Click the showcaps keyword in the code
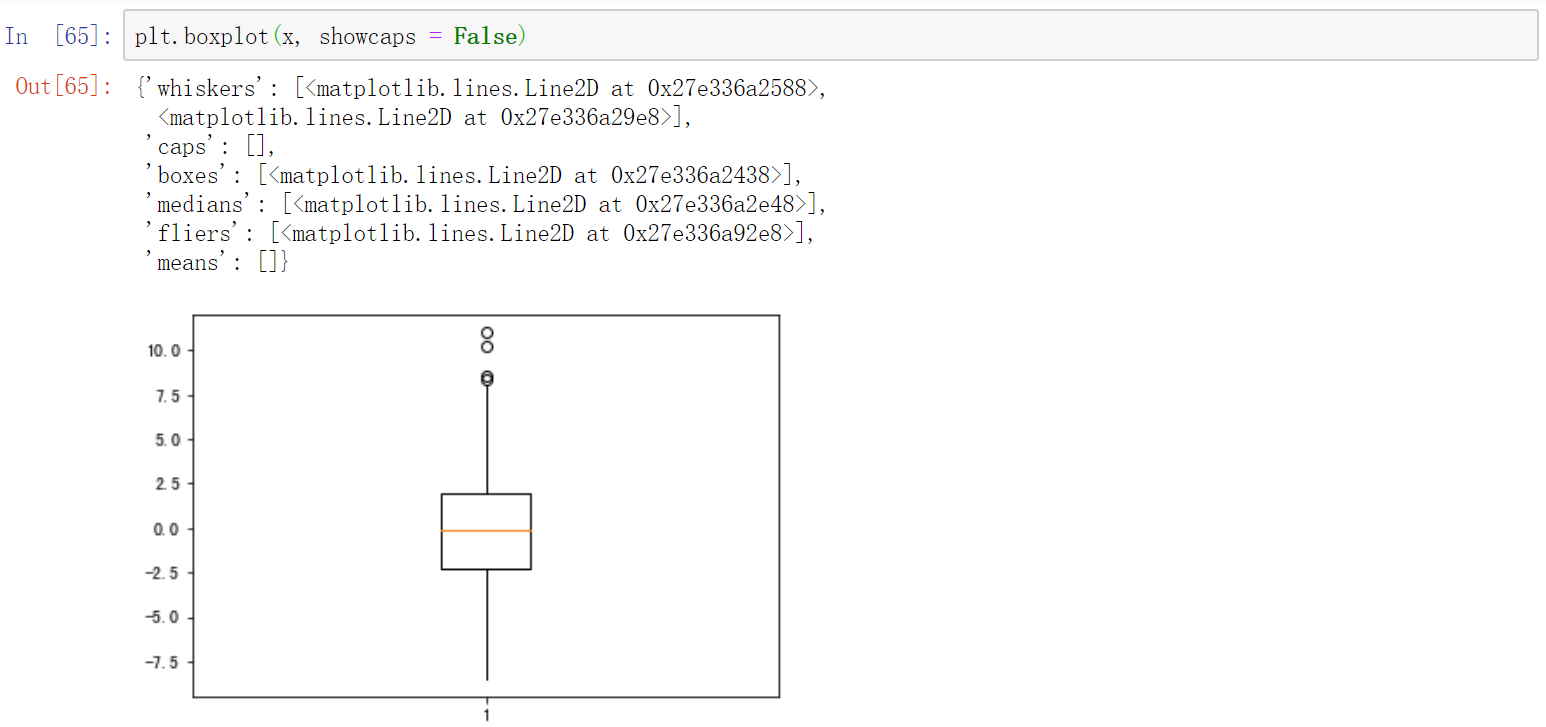Image resolution: width=1546 pixels, height=727 pixels. pyautogui.click(x=368, y=36)
